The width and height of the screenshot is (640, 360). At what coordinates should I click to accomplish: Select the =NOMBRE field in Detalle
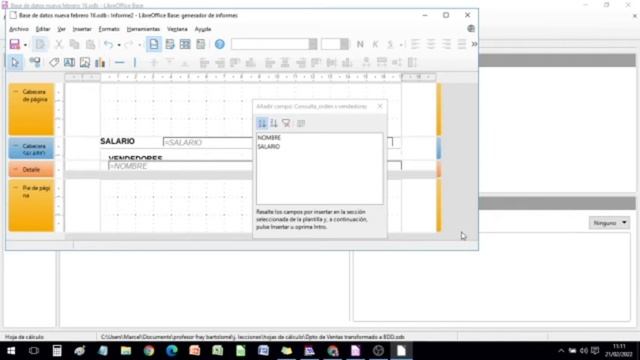coord(180,166)
